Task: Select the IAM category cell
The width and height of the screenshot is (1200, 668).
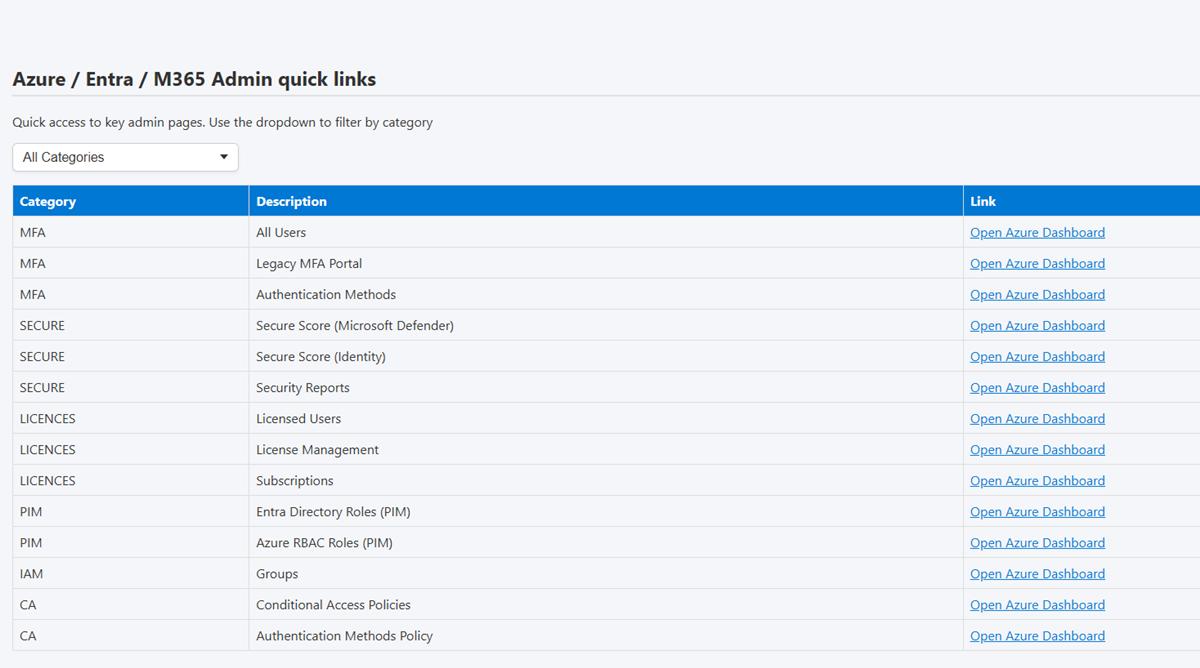Action: coord(32,574)
